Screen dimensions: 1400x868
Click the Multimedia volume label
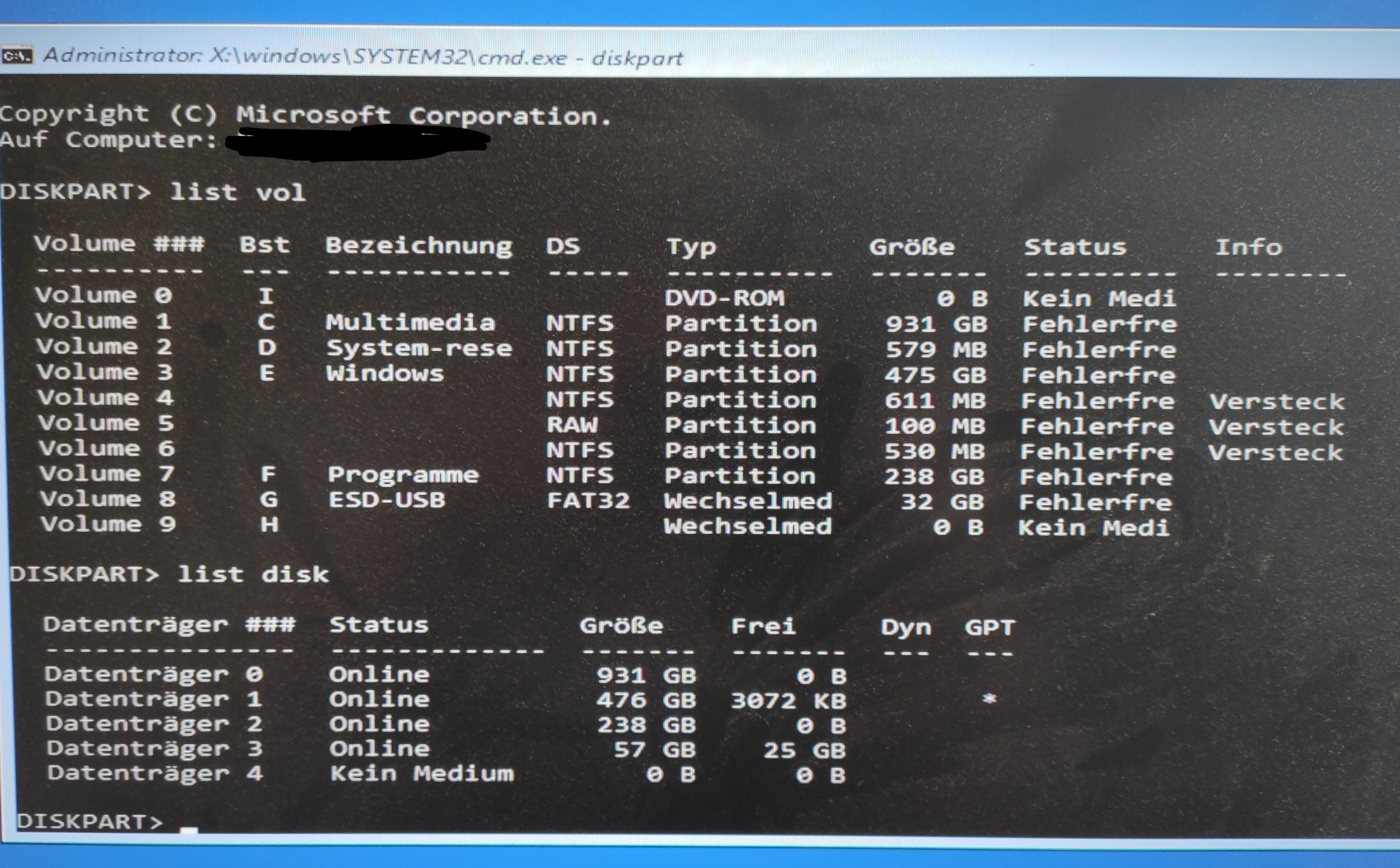pyautogui.click(x=410, y=323)
